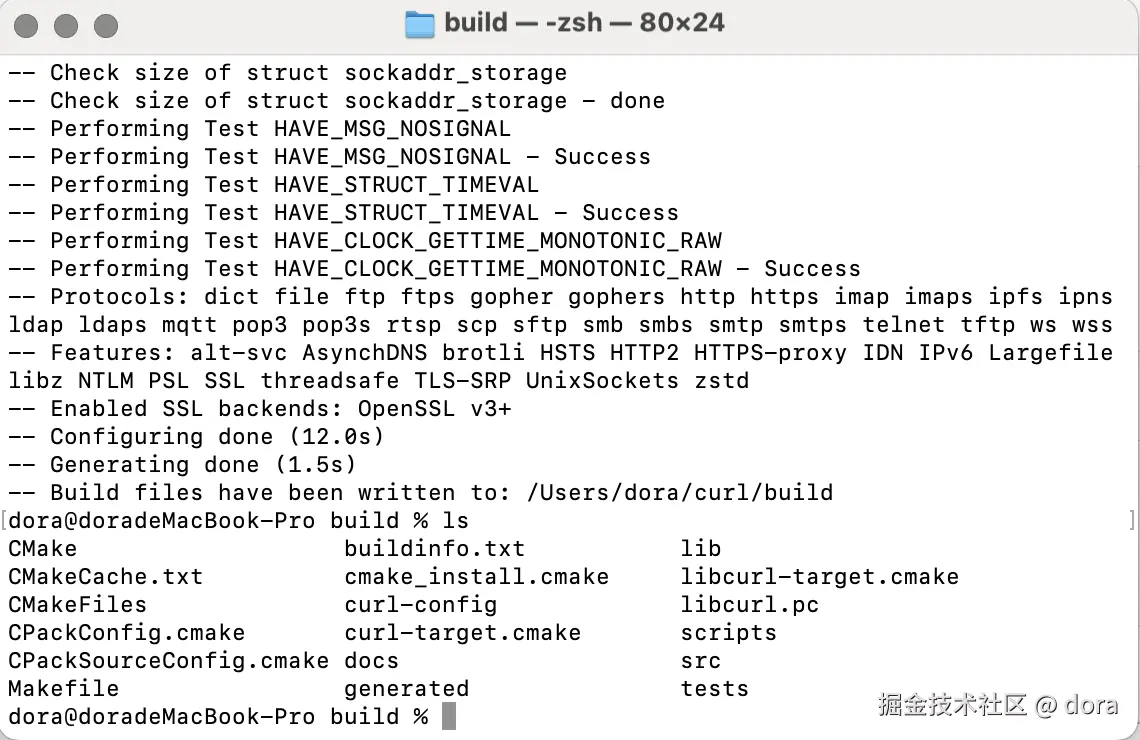Maximize the terminal window with the third title bar button

[105, 25]
